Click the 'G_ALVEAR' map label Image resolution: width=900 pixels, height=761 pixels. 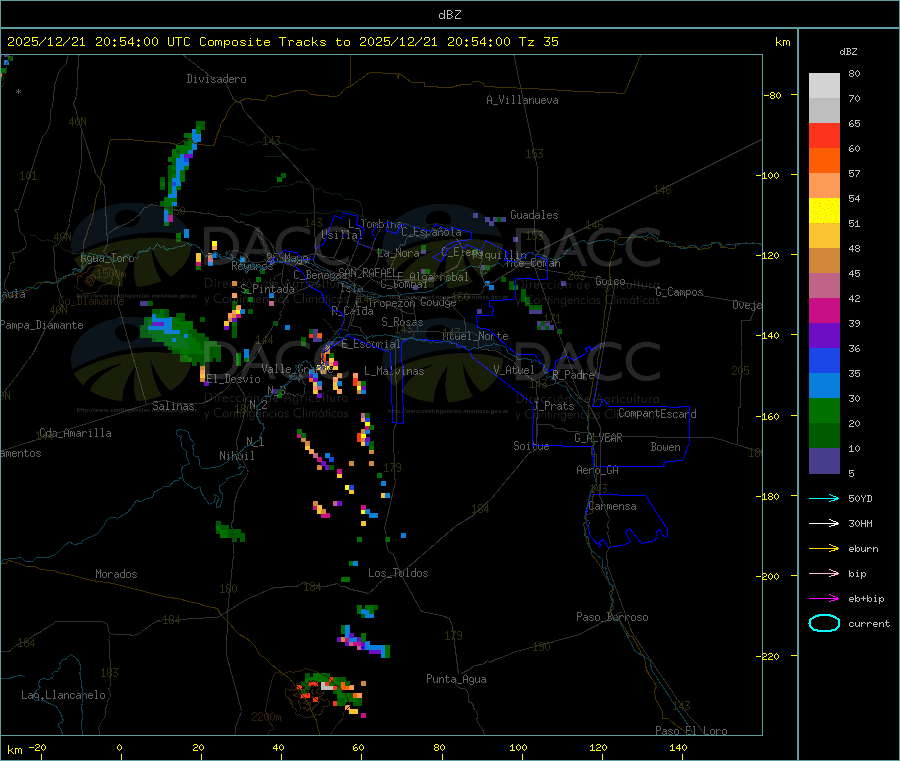pyautogui.click(x=598, y=438)
